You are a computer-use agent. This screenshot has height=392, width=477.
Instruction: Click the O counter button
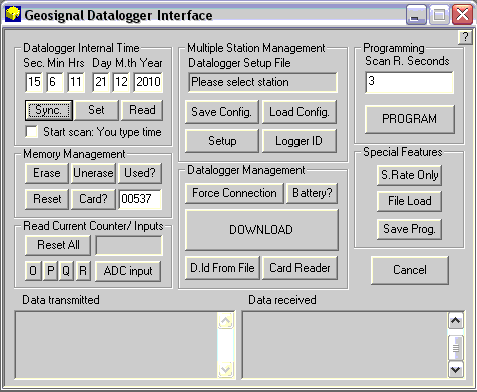coord(33,271)
